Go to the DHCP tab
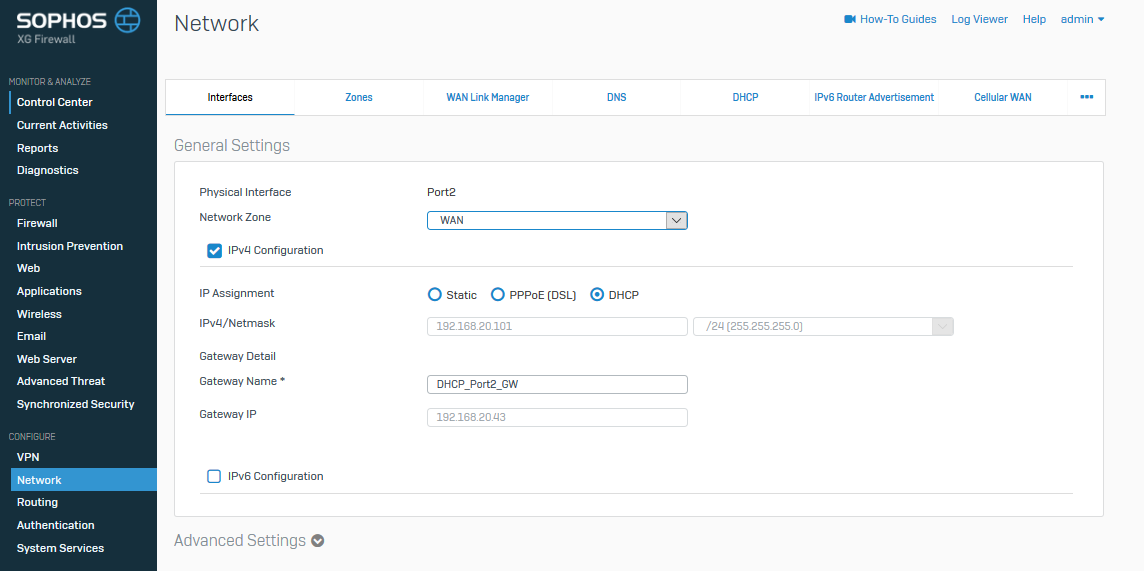This screenshot has height=571, width=1144. (x=745, y=97)
